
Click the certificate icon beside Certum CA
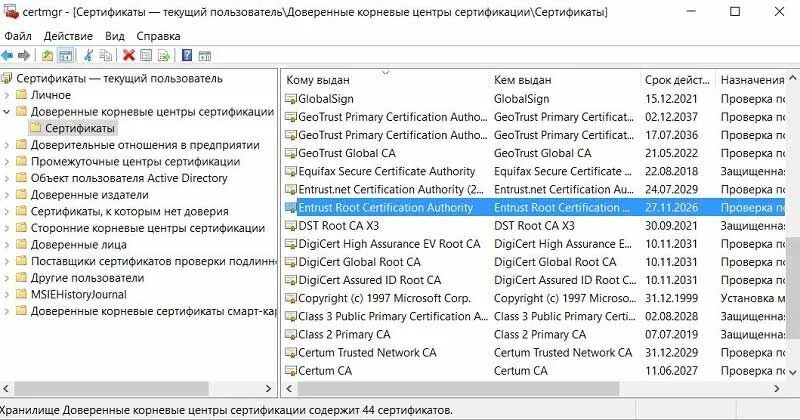point(291,371)
